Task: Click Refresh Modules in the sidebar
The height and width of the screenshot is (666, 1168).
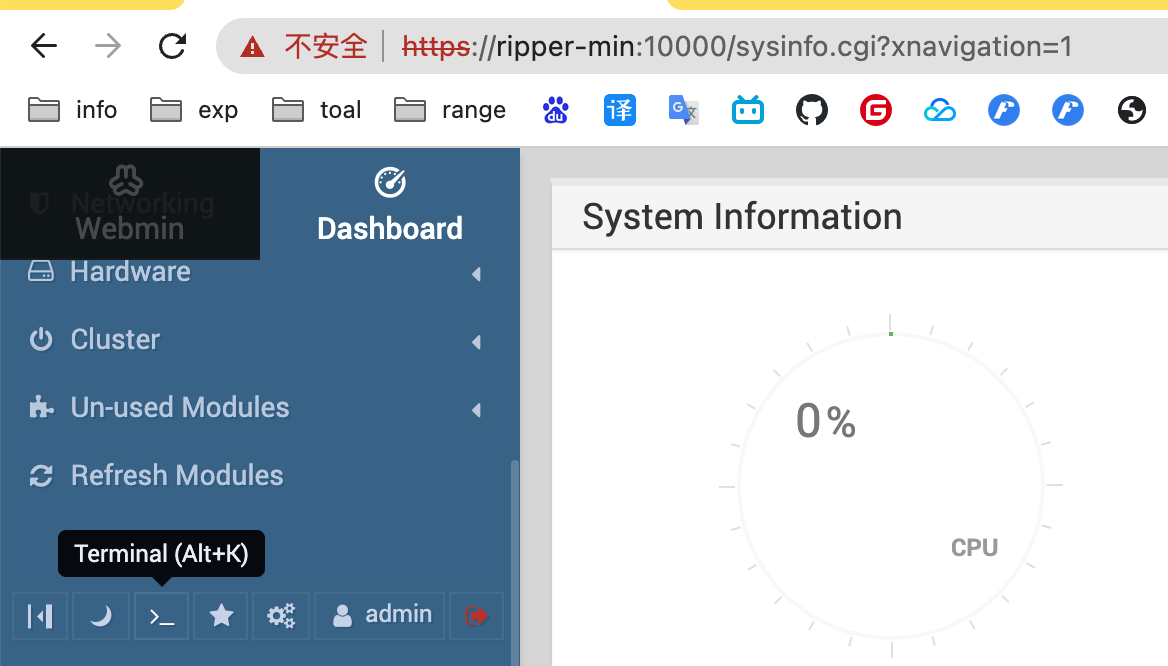Action: tap(177, 475)
